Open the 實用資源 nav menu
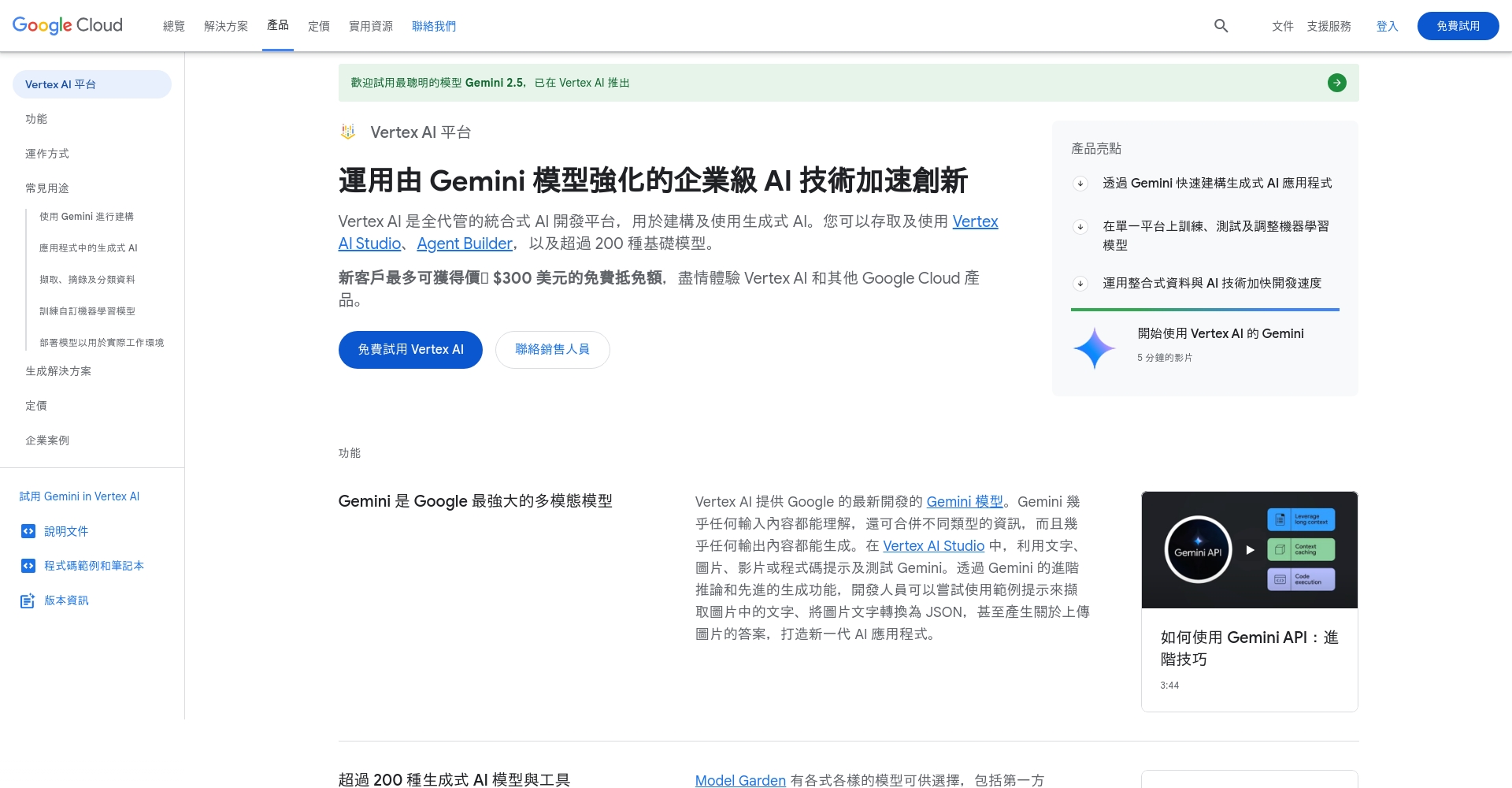Screen dimensions: 1512x788 pos(371,26)
